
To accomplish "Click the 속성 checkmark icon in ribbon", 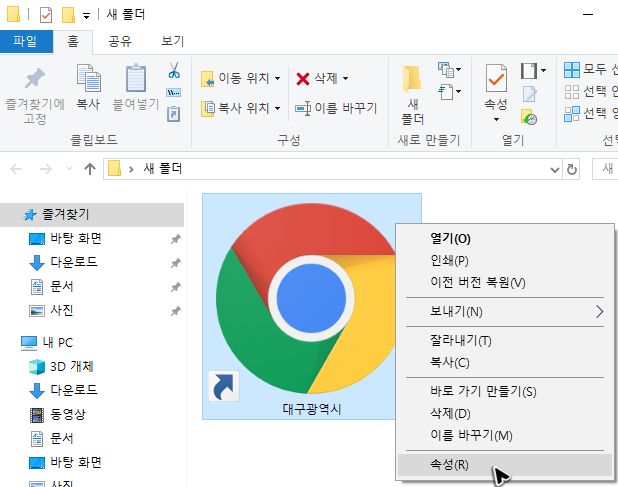I will pos(496,78).
